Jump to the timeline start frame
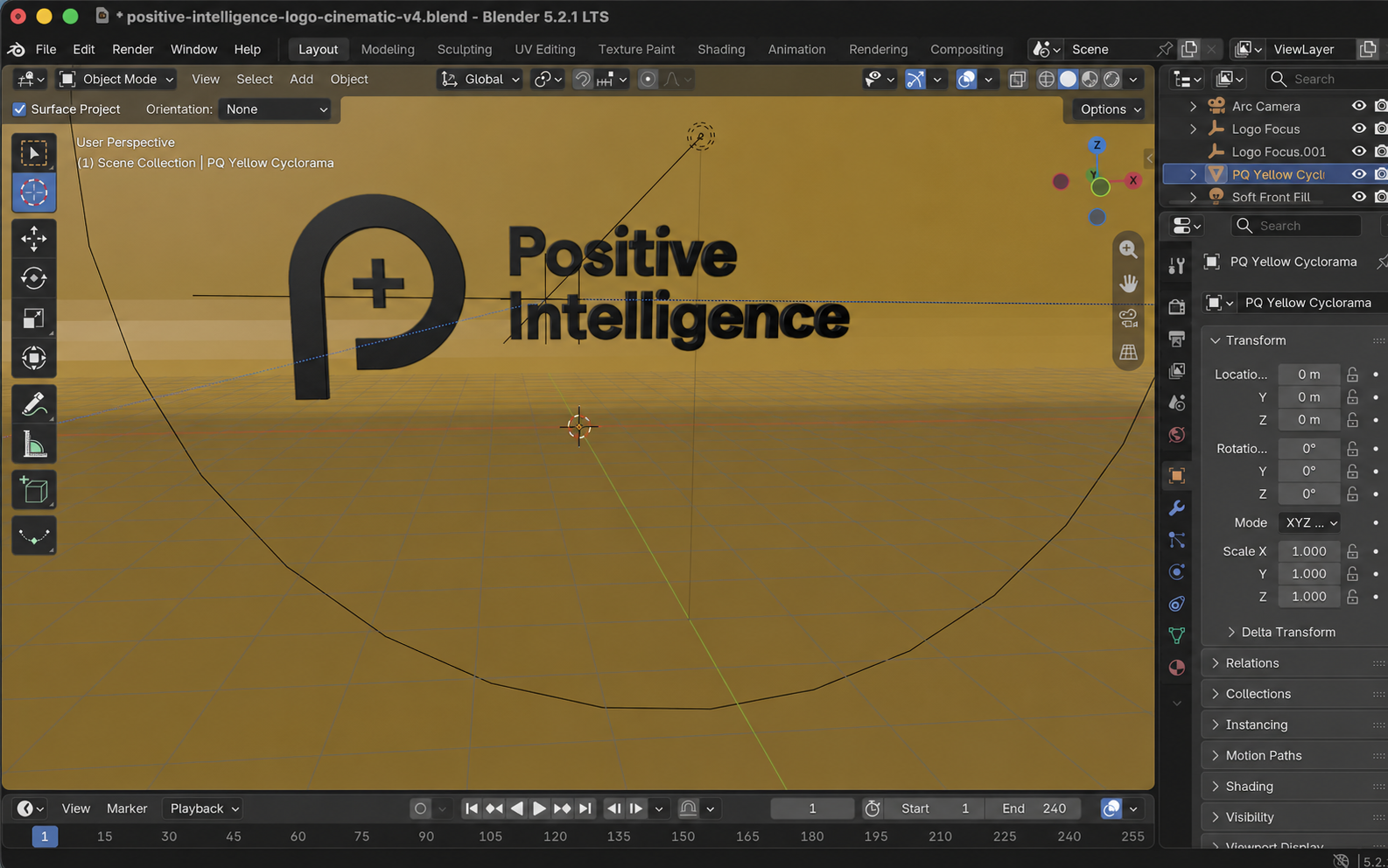Viewport: 1388px width, 868px height. click(x=472, y=808)
